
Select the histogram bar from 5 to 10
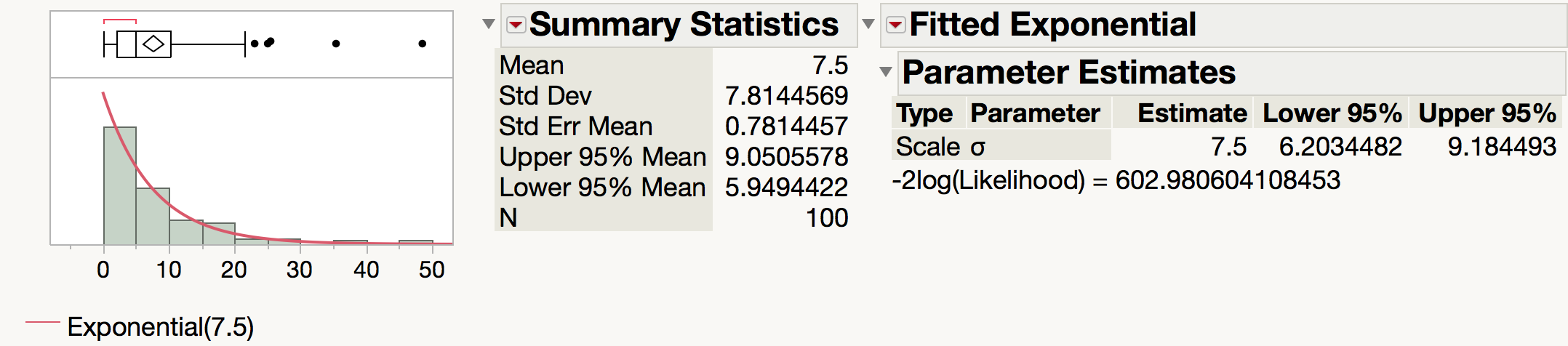click(153, 217)
